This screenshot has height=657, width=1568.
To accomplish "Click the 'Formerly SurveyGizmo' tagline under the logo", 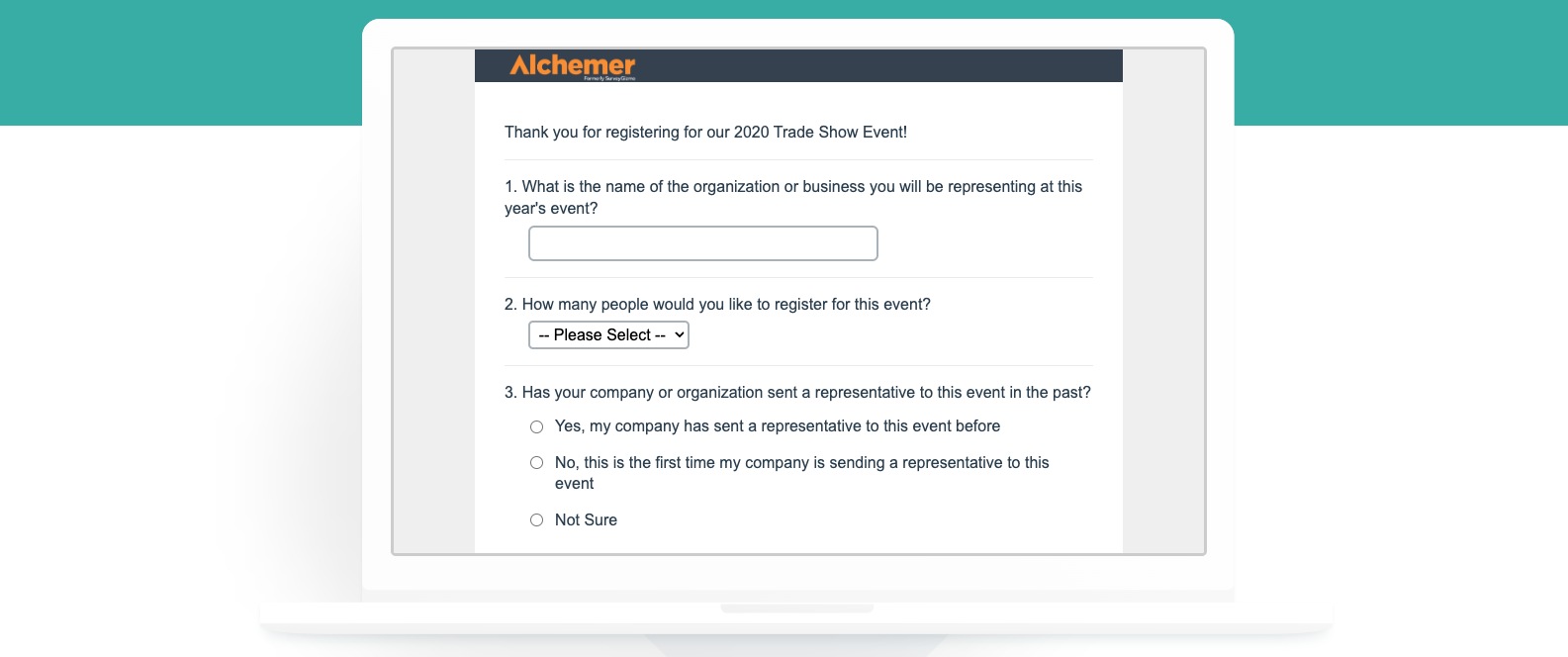I will [609, 78].
